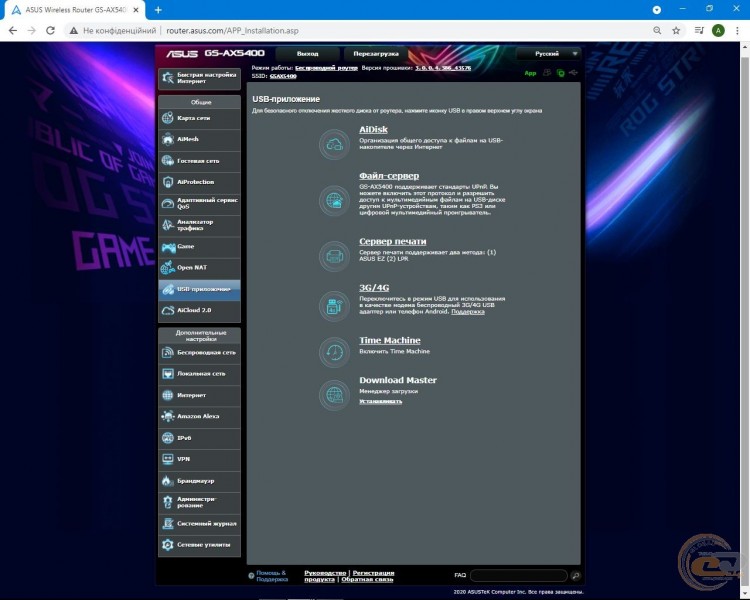Open the Файл-сервер heading link

(389, 176)
